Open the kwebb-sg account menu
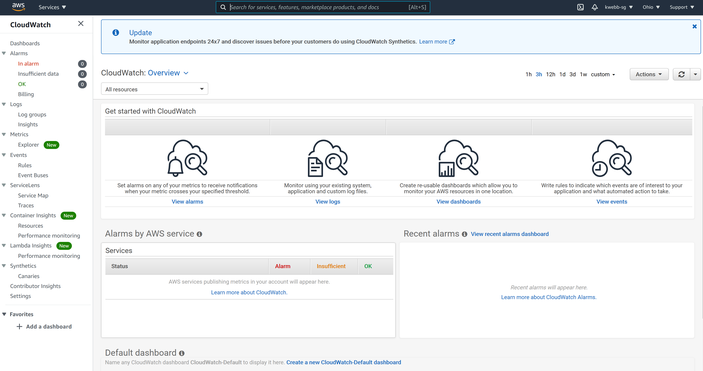 pyautogui.click(x=619, y=7)
